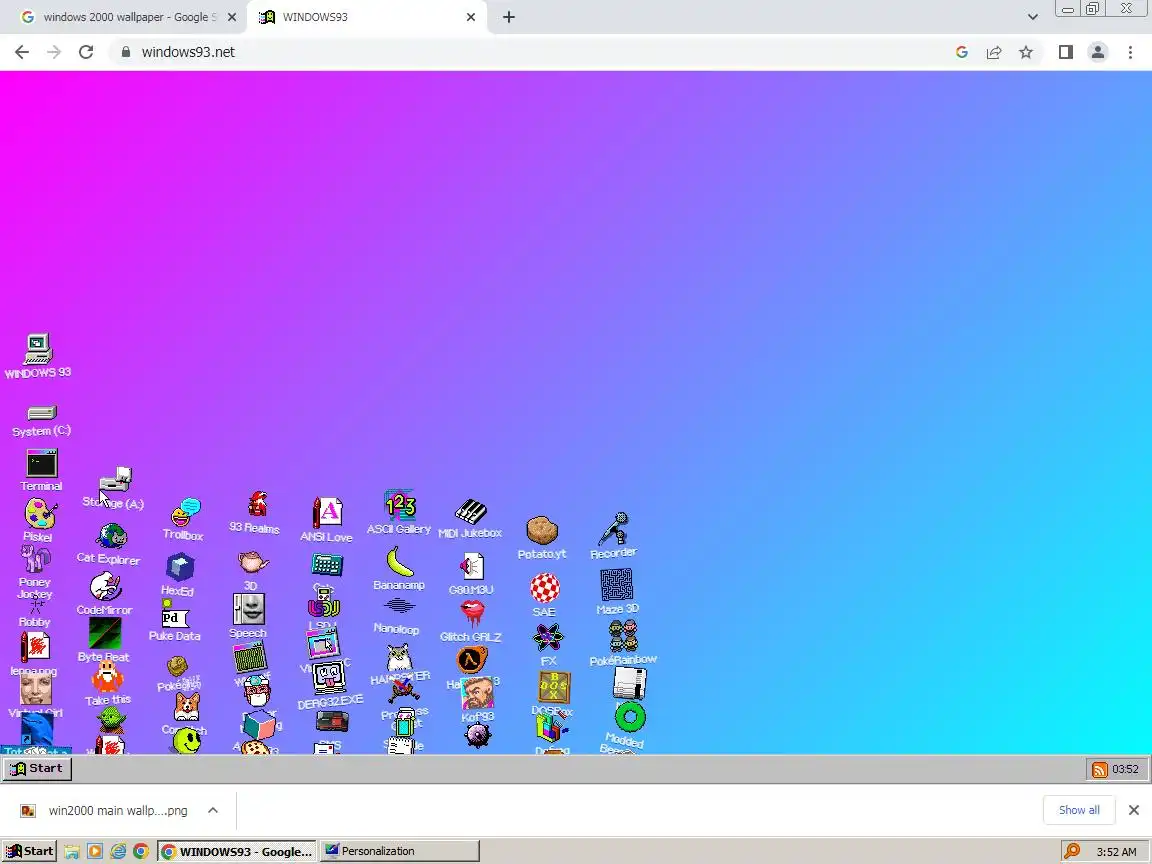Launch Internet Explorer from quick launch
The height and width of the screenshot is (864, 1152).
[118, 852]
